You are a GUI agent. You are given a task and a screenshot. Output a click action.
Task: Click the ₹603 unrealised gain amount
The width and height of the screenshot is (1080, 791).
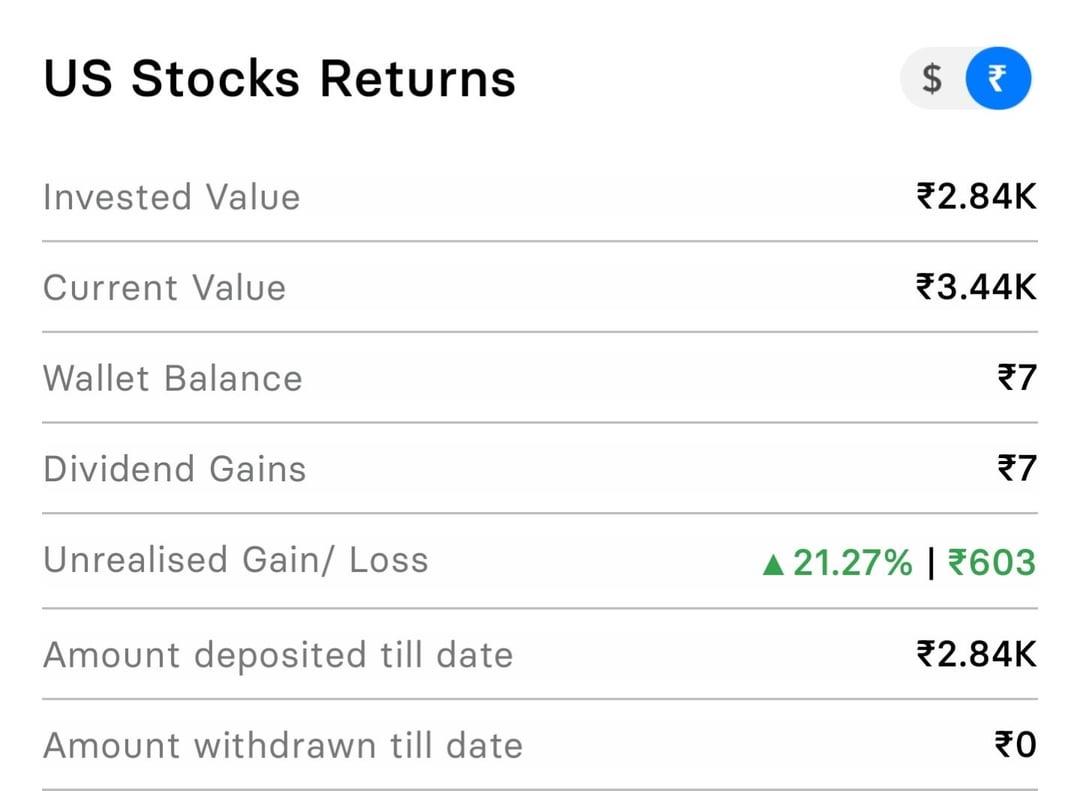pos(992,563)
